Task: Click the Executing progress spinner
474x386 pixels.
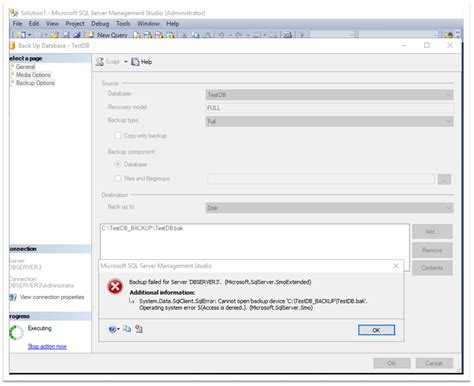Action: click(16, 332)
